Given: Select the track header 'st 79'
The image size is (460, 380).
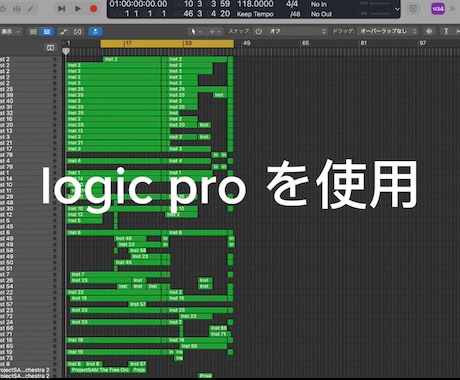Looking at the screenshot, I should tap(29, 167).
